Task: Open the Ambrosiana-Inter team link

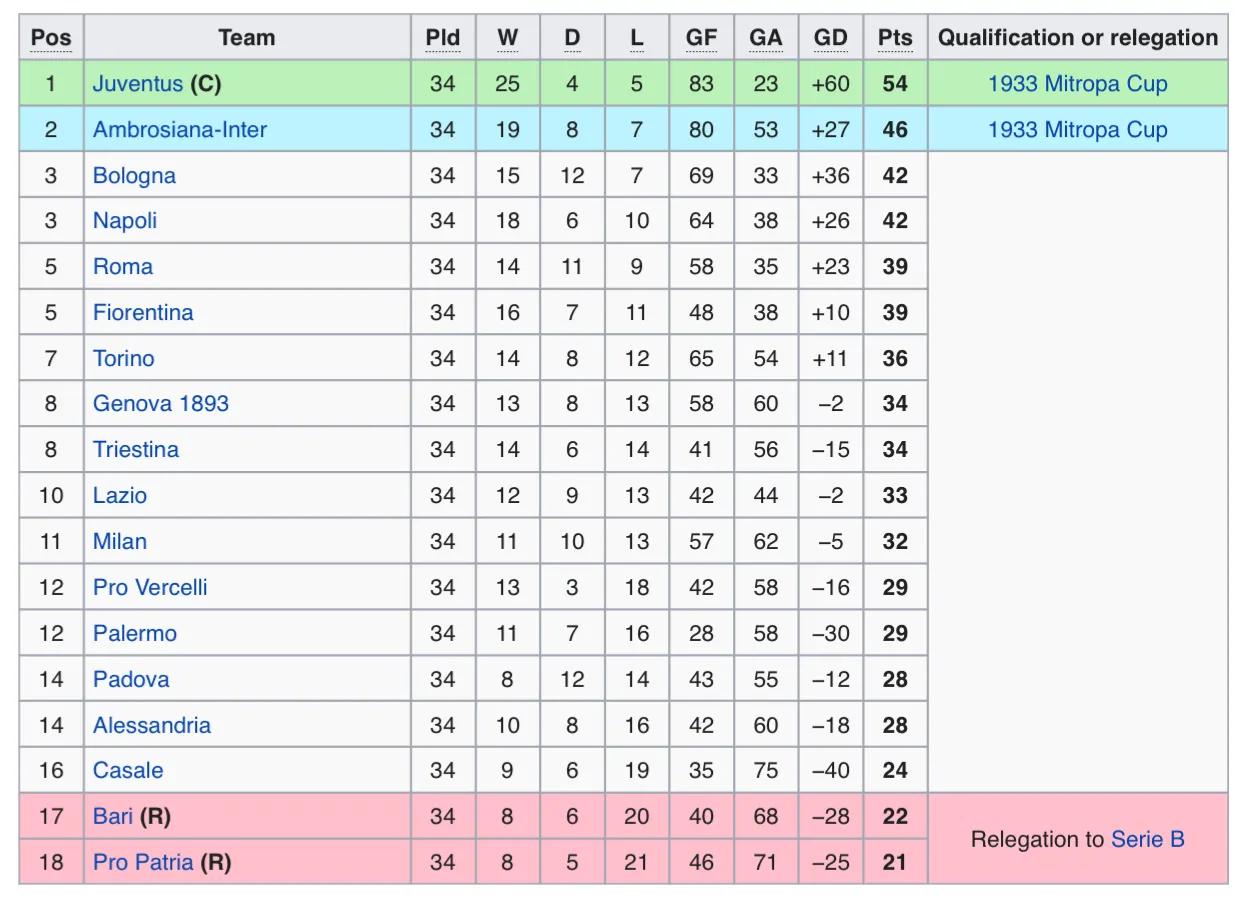Action: [x=180, y=130]
